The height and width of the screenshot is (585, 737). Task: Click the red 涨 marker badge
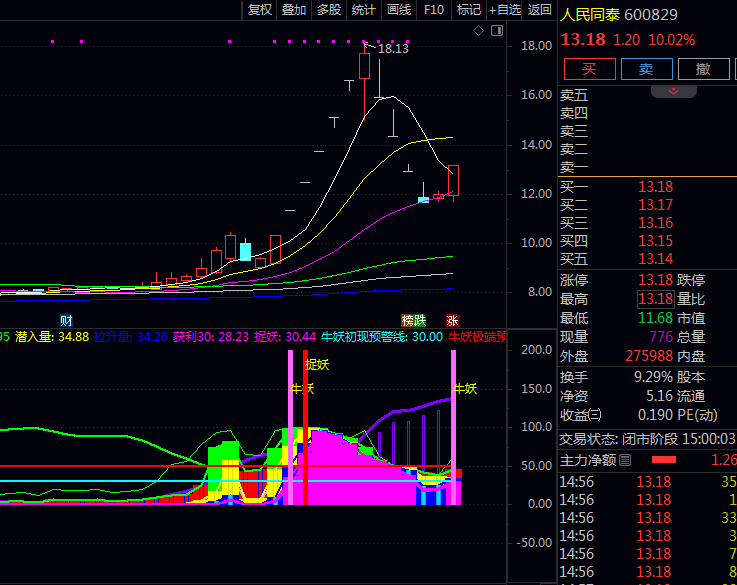coord(452,321)
